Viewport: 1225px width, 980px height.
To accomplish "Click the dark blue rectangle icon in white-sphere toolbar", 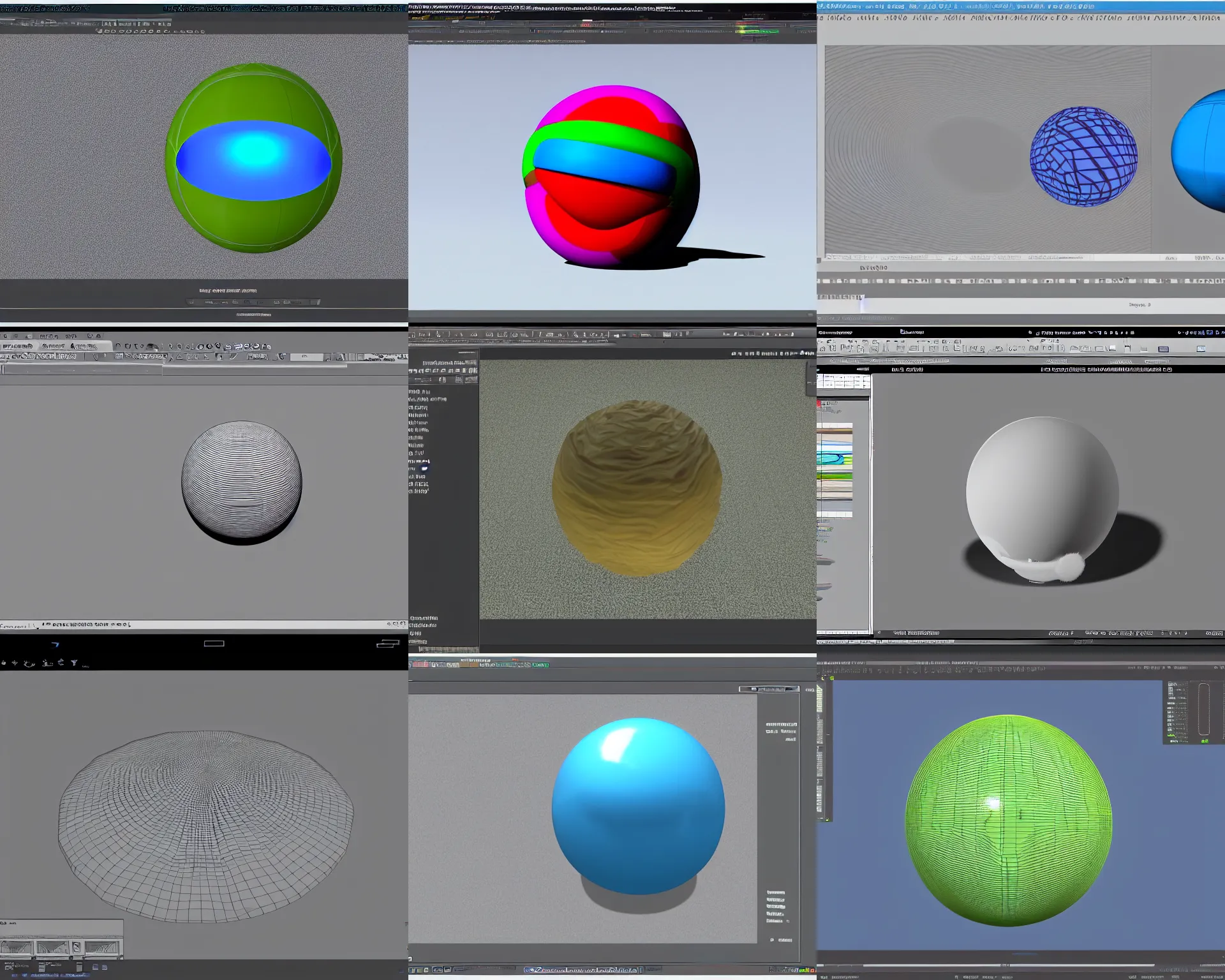I will click(1163, 349).
